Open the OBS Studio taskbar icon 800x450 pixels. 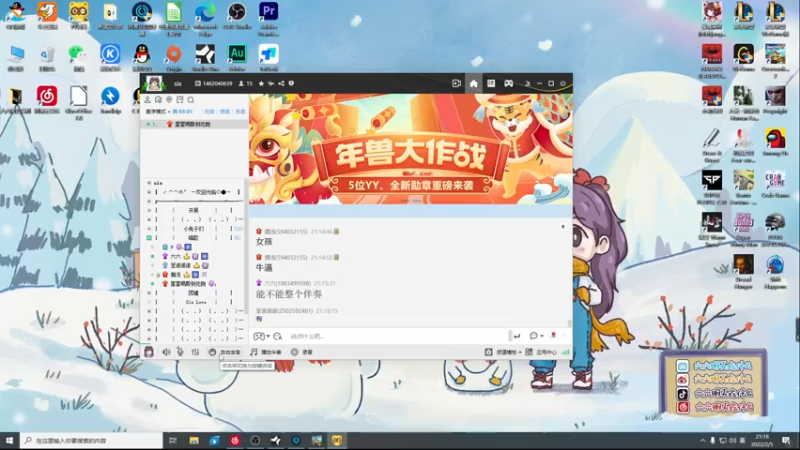click(255, 440)
